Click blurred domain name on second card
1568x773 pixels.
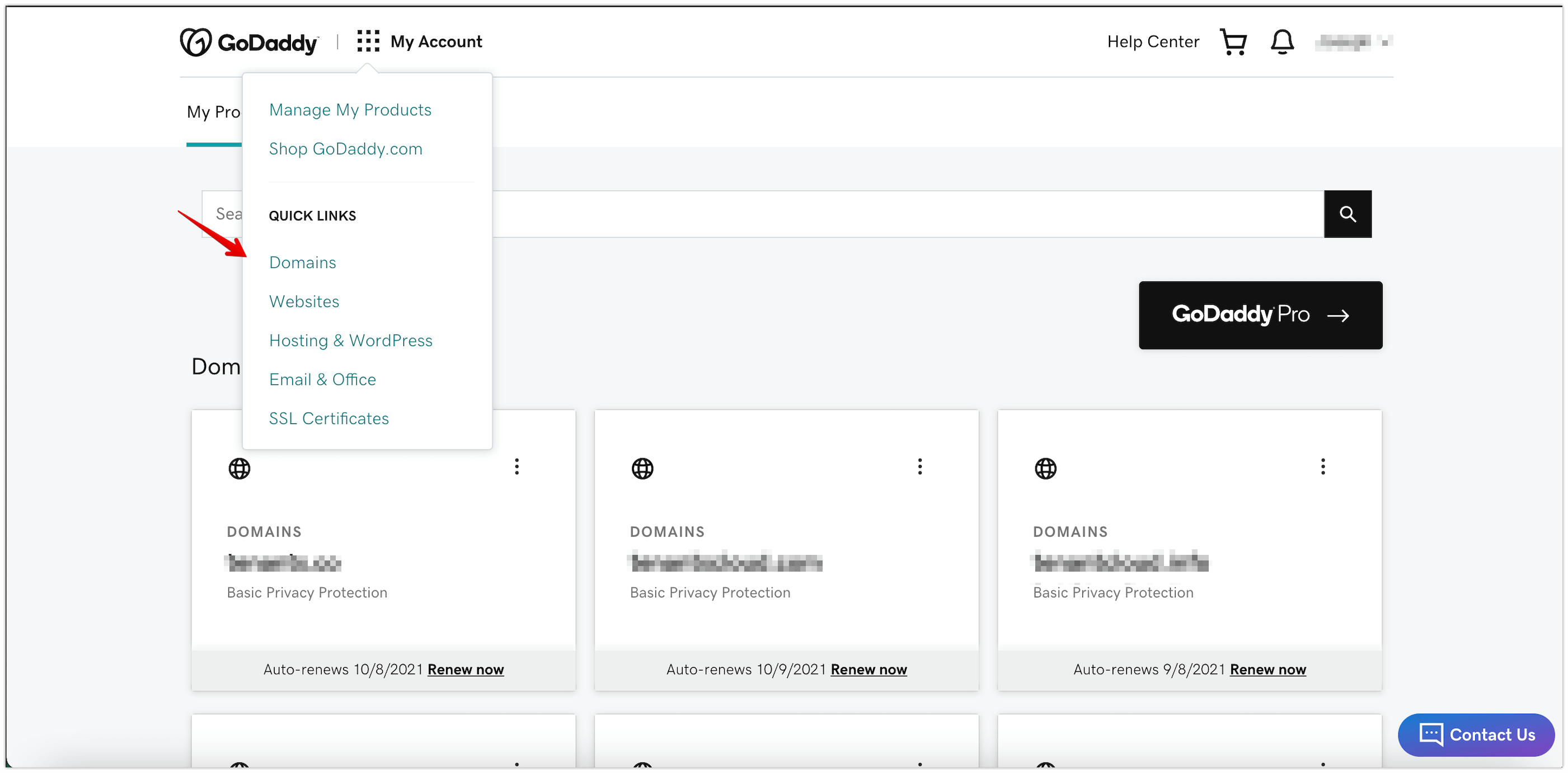pyautogui.click(x=726, y=563)
